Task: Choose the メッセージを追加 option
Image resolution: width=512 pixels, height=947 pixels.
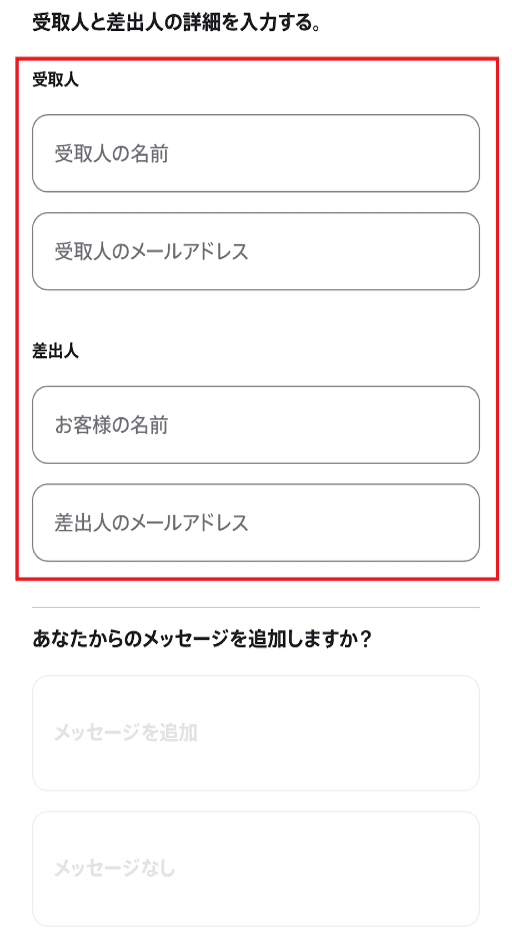Action: (256, 733)
